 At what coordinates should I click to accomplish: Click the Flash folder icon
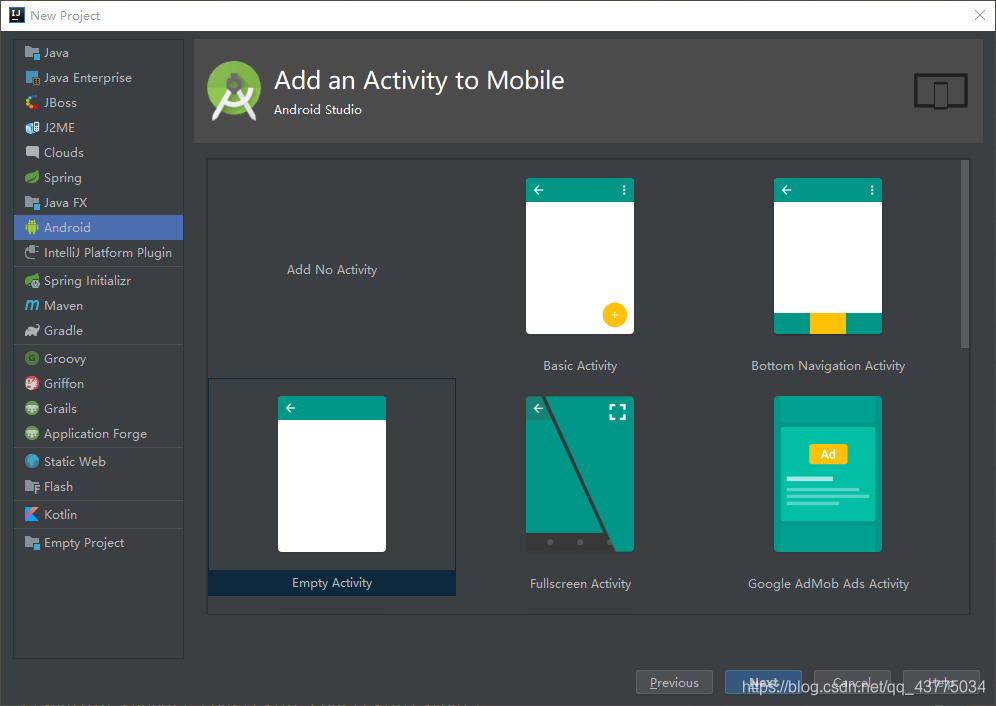(x=32, y=487)
